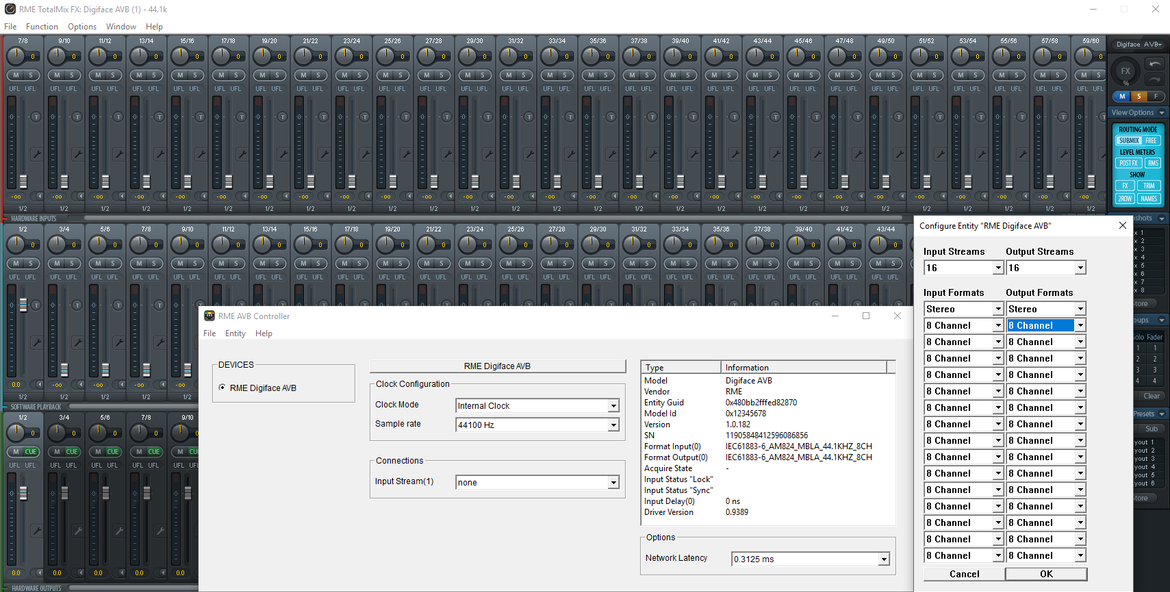
Task: Select FREE routing mode
Action: [1151, 140]
